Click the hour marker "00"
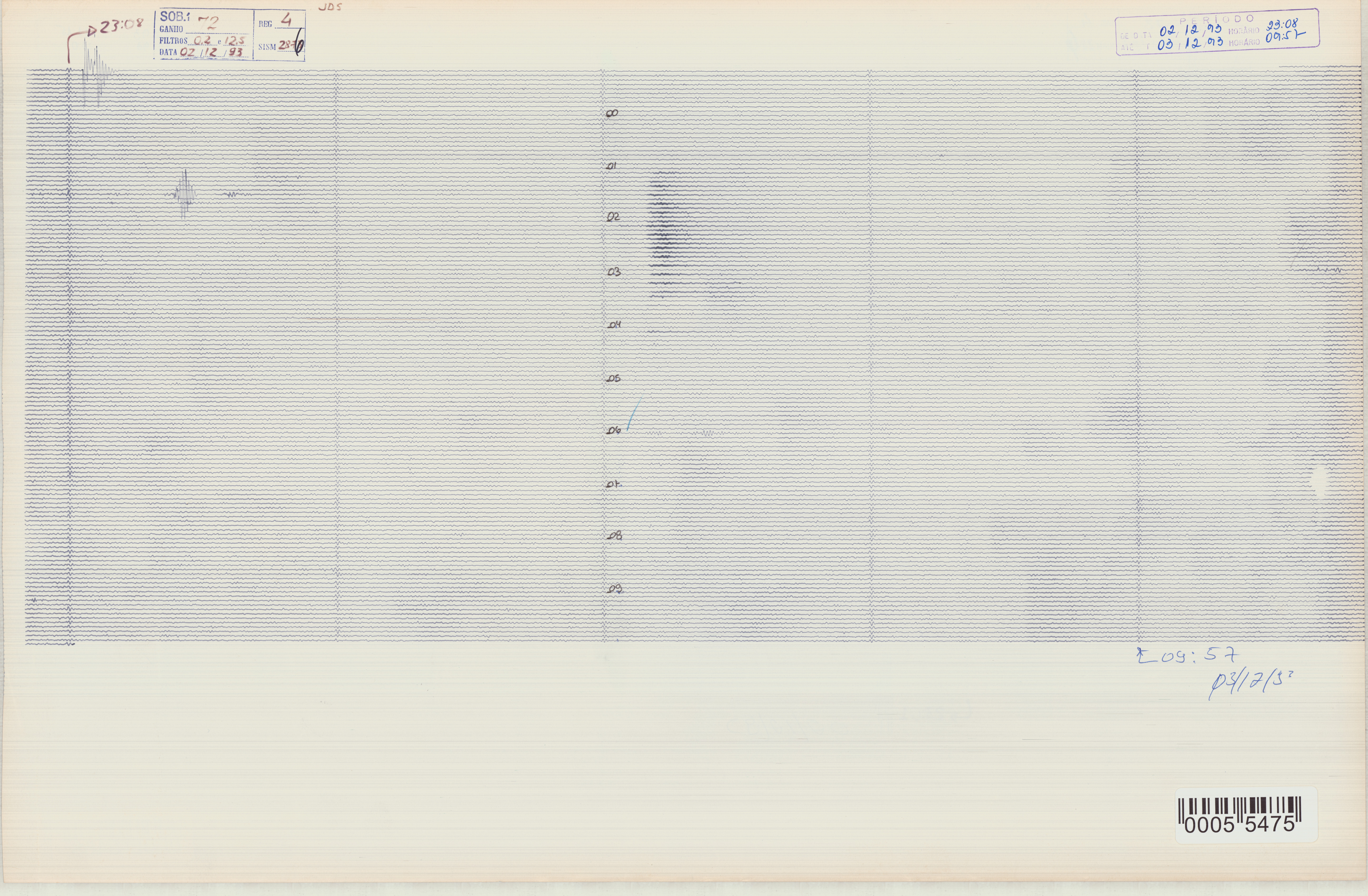Viewport: 1368px width, 896px height. [x=612, y=113]
